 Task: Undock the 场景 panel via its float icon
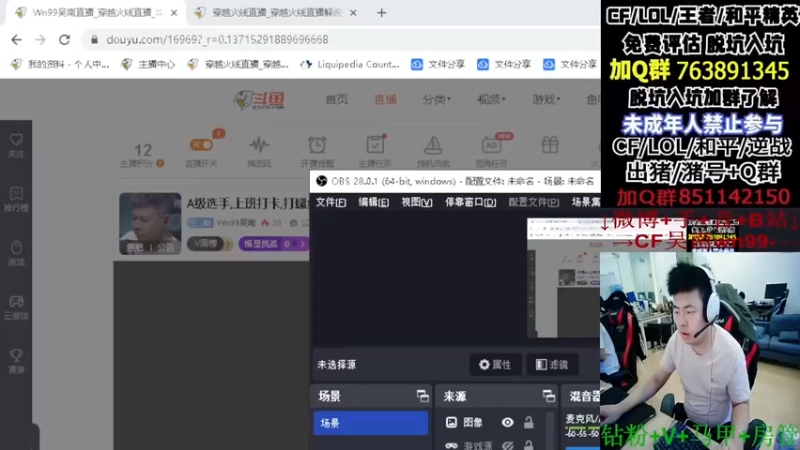point(422,396)
